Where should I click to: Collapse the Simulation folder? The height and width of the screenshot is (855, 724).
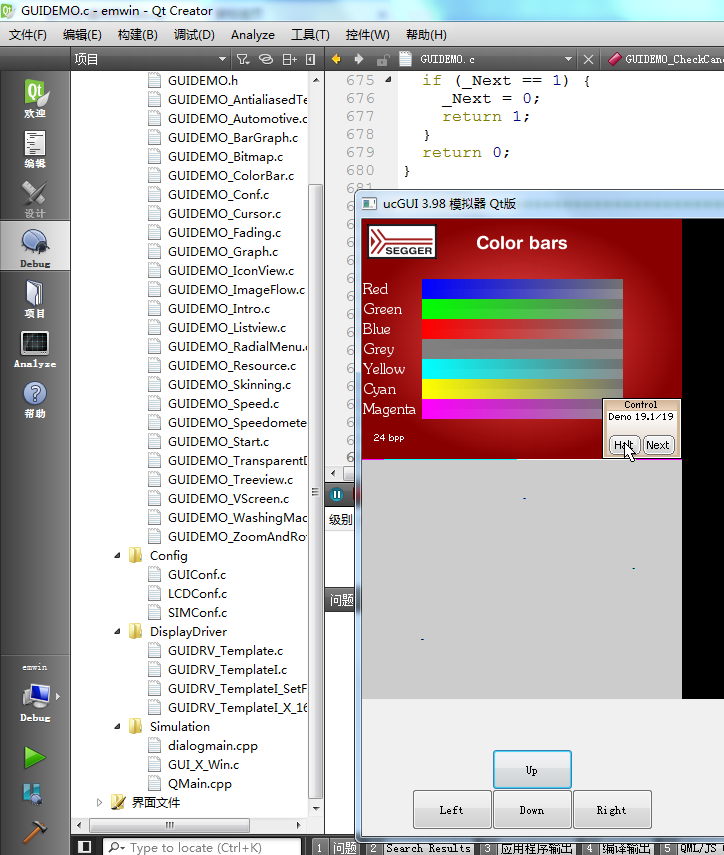click(118, 727)
